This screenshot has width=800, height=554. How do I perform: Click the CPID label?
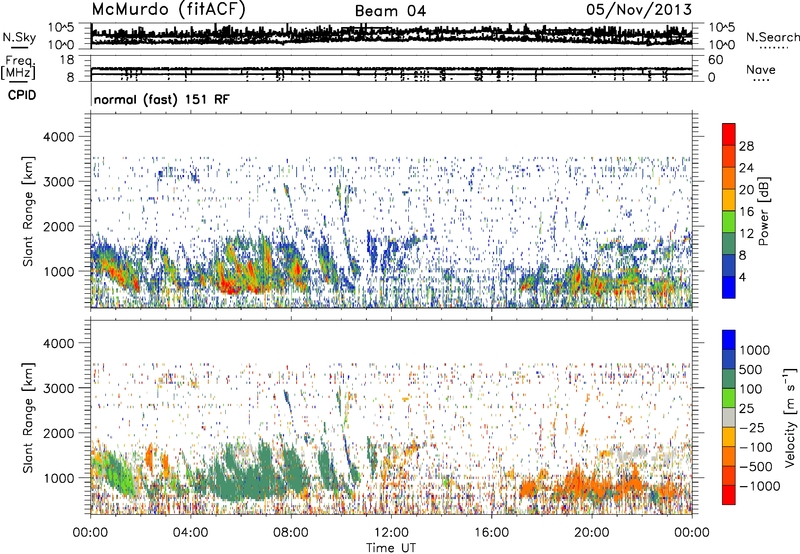[x=22, y=95]
